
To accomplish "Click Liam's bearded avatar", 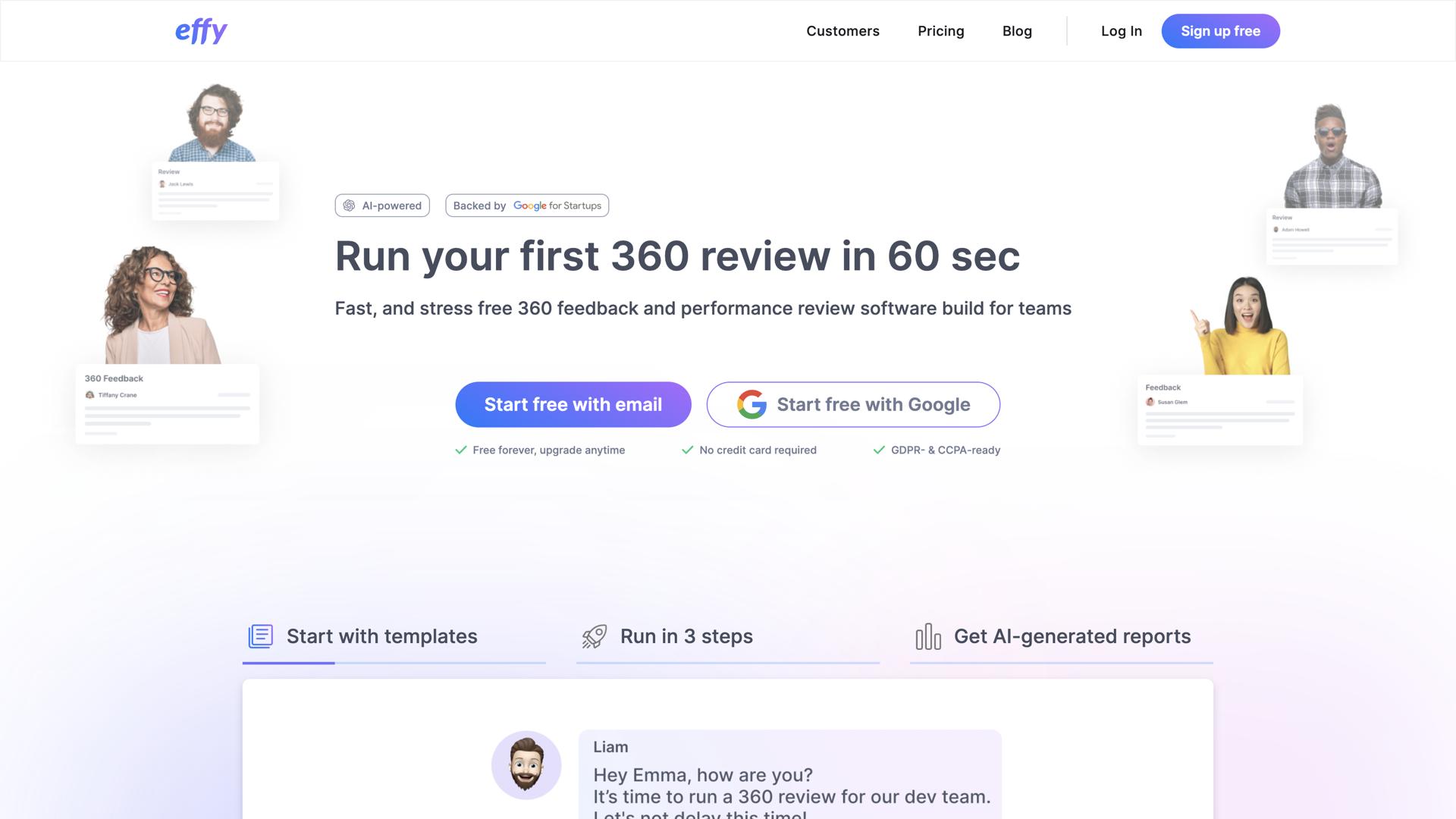I will (x=526, y=765).
